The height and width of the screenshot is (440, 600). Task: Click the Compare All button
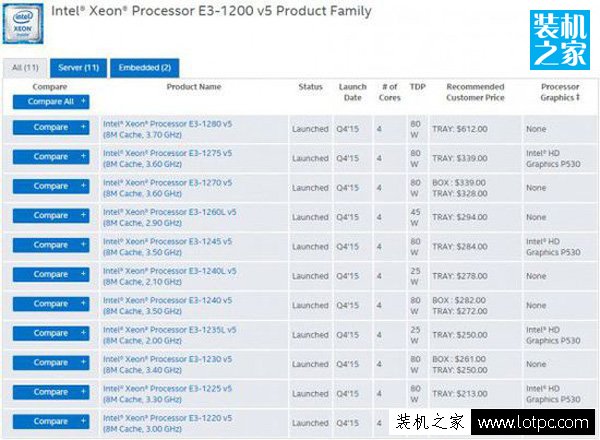[51, 102]
